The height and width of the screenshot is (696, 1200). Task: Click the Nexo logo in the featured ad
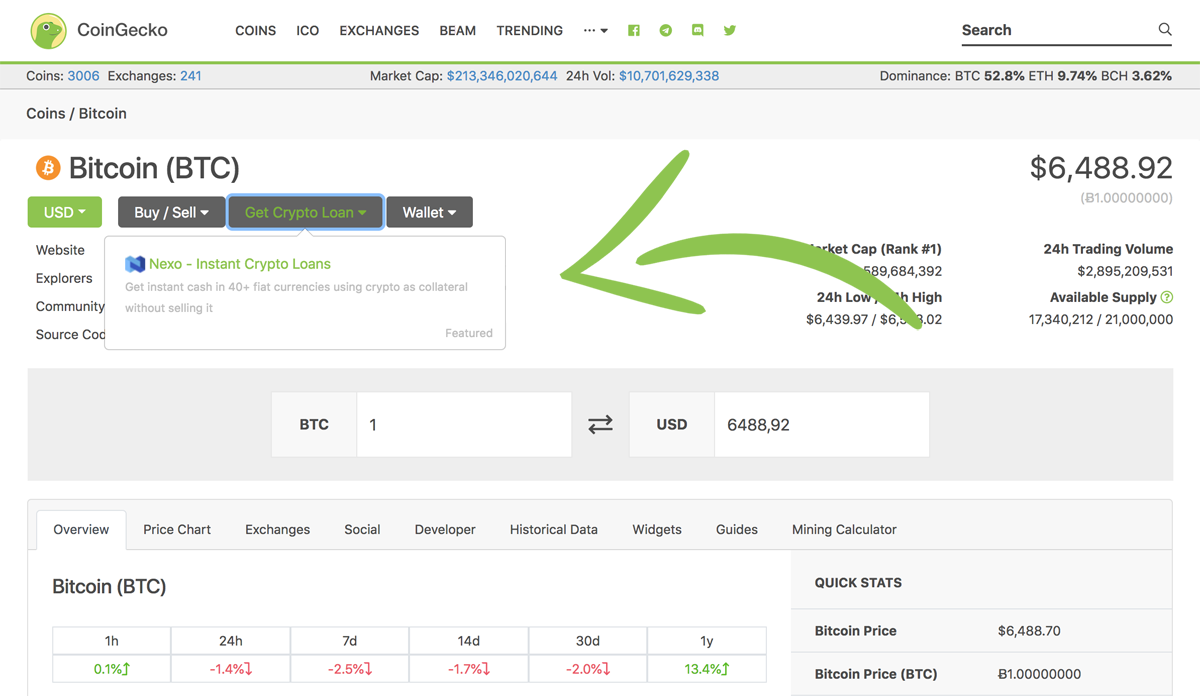[134, 264]
